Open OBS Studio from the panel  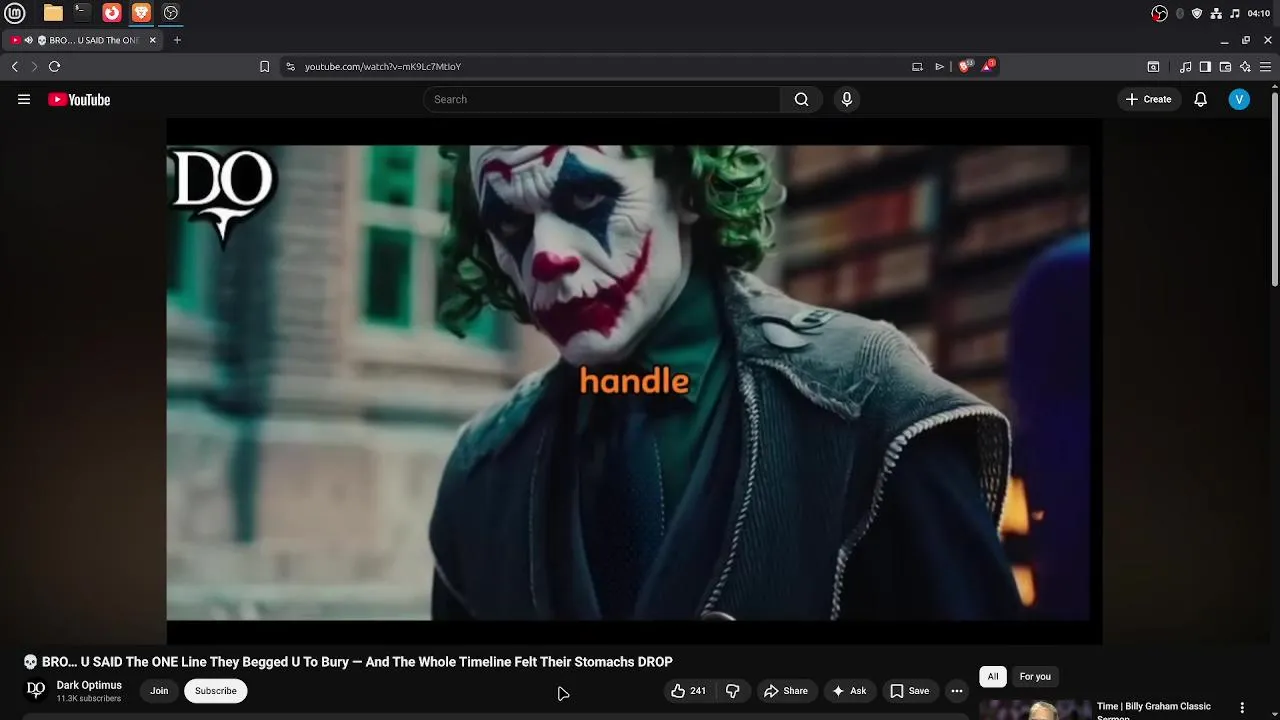click(x=171, y=13)
